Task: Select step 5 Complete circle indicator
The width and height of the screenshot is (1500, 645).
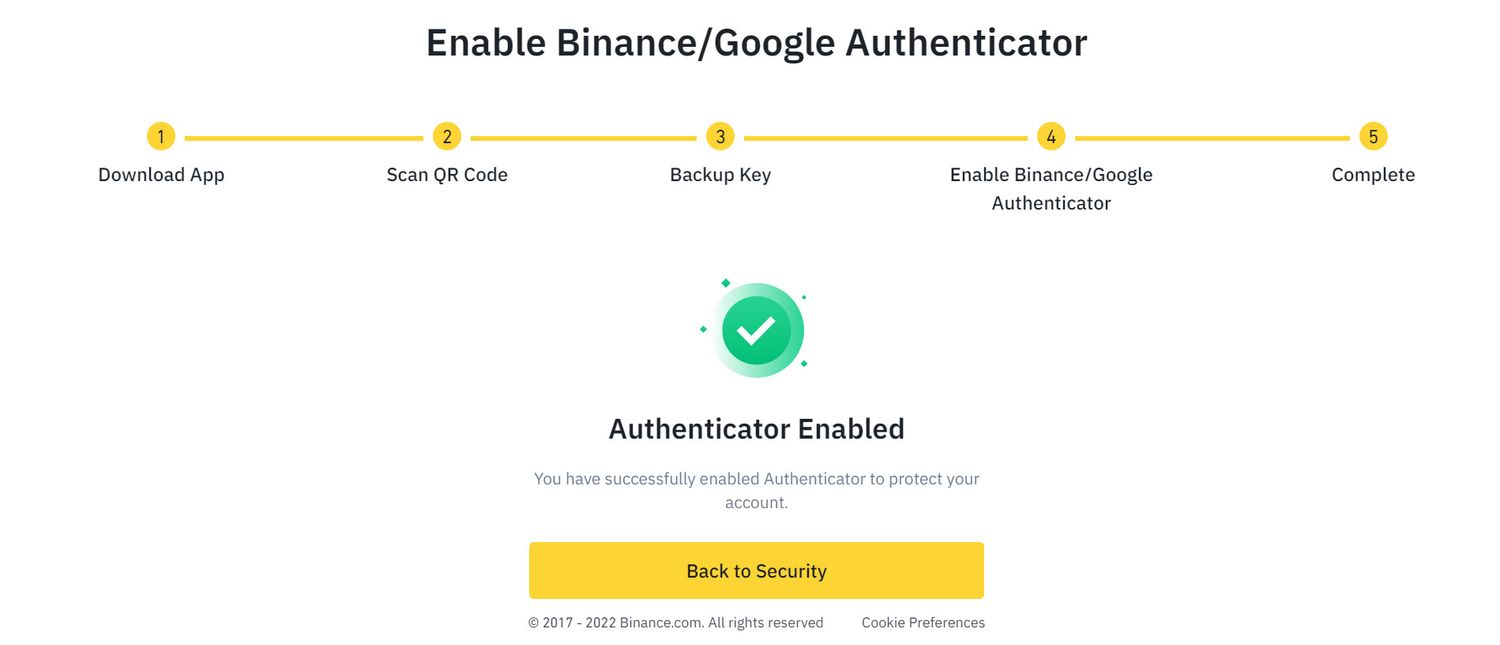Action: point(1373,136)
